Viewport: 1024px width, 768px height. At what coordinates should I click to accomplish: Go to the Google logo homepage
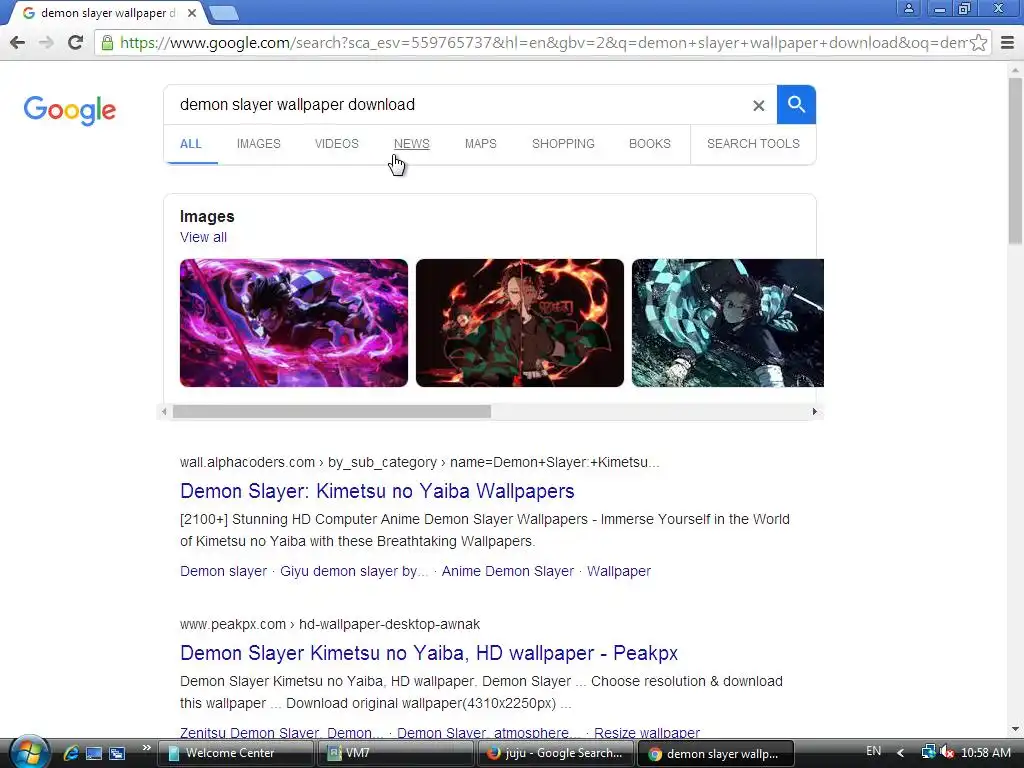(x=70, y=110)
